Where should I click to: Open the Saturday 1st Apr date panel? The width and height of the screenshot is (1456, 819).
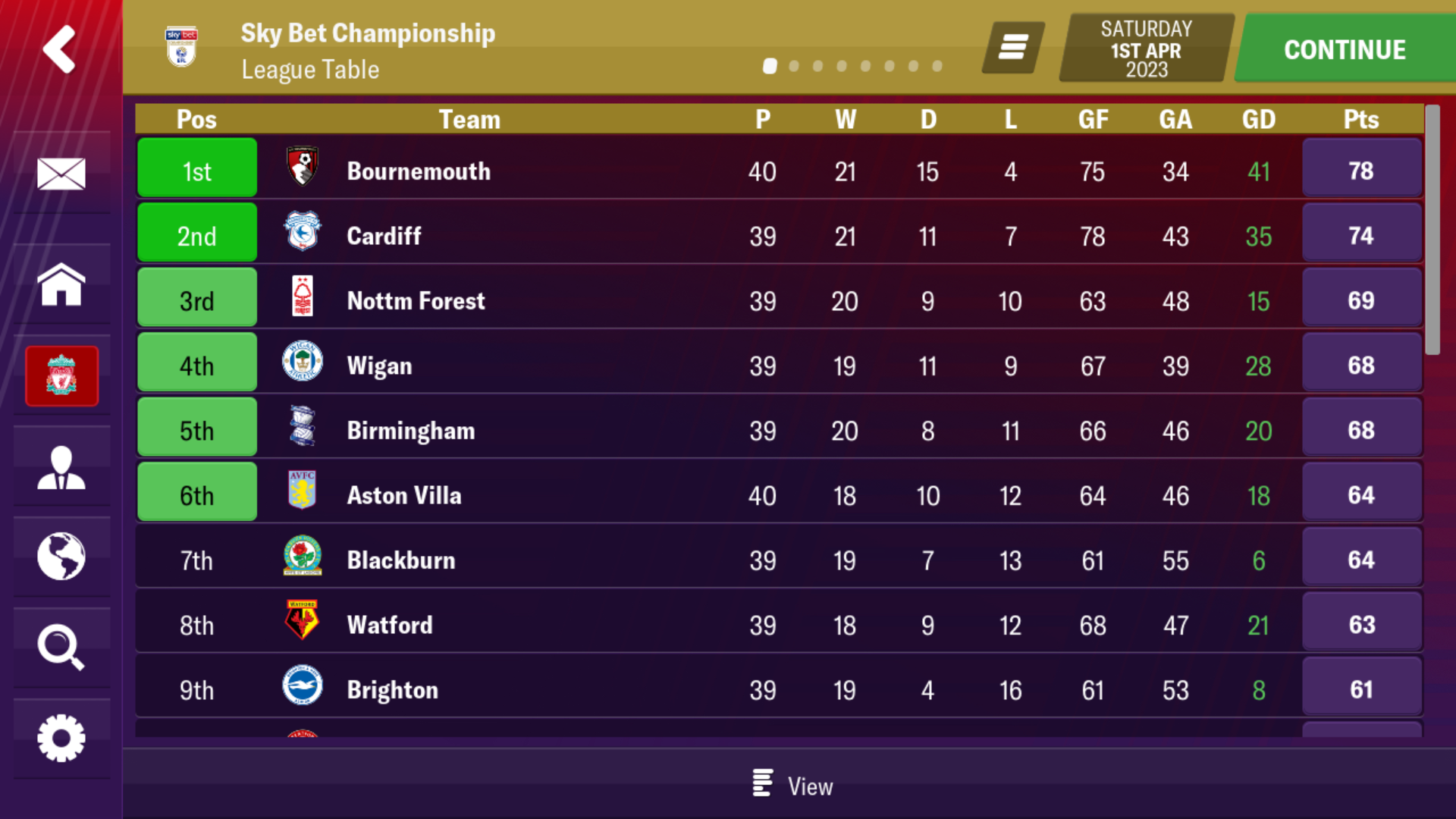tap(1146, 49)
